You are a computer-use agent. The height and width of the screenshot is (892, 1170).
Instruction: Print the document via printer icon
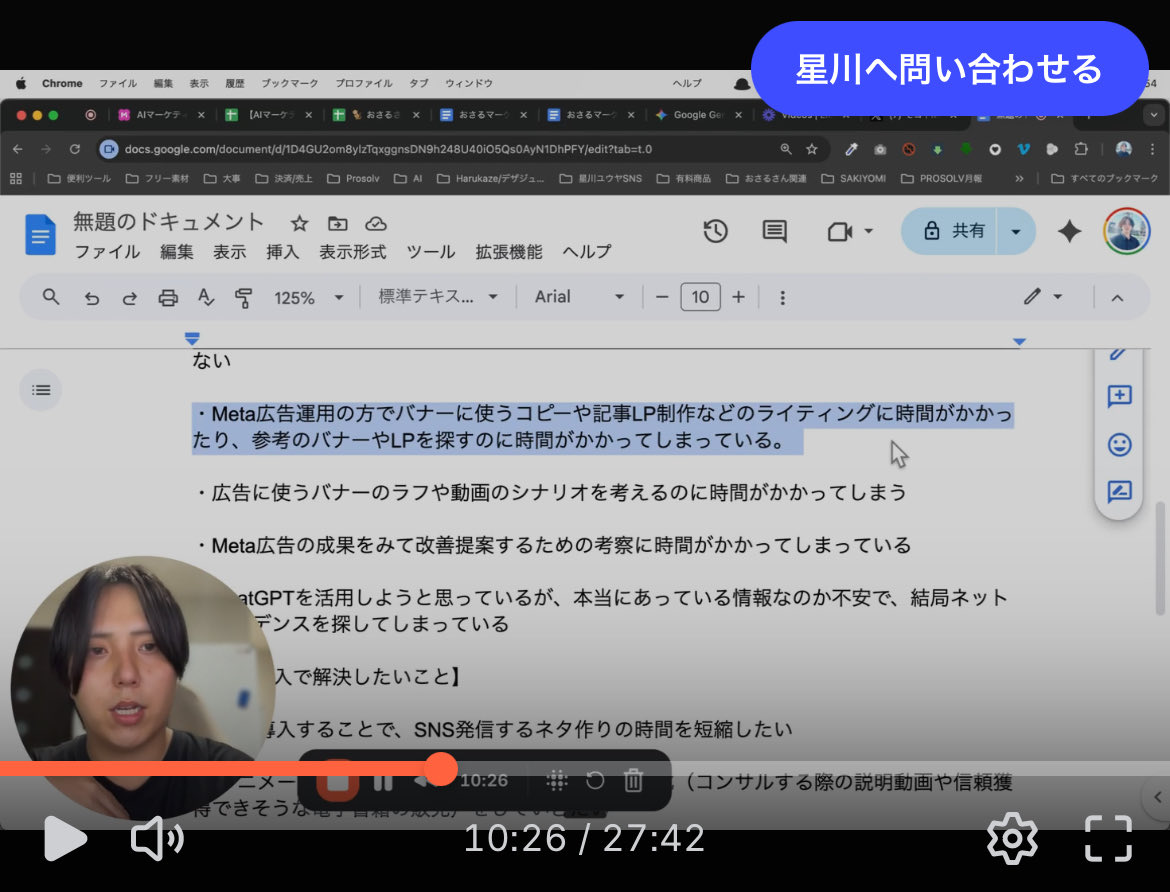click(168, 298)
